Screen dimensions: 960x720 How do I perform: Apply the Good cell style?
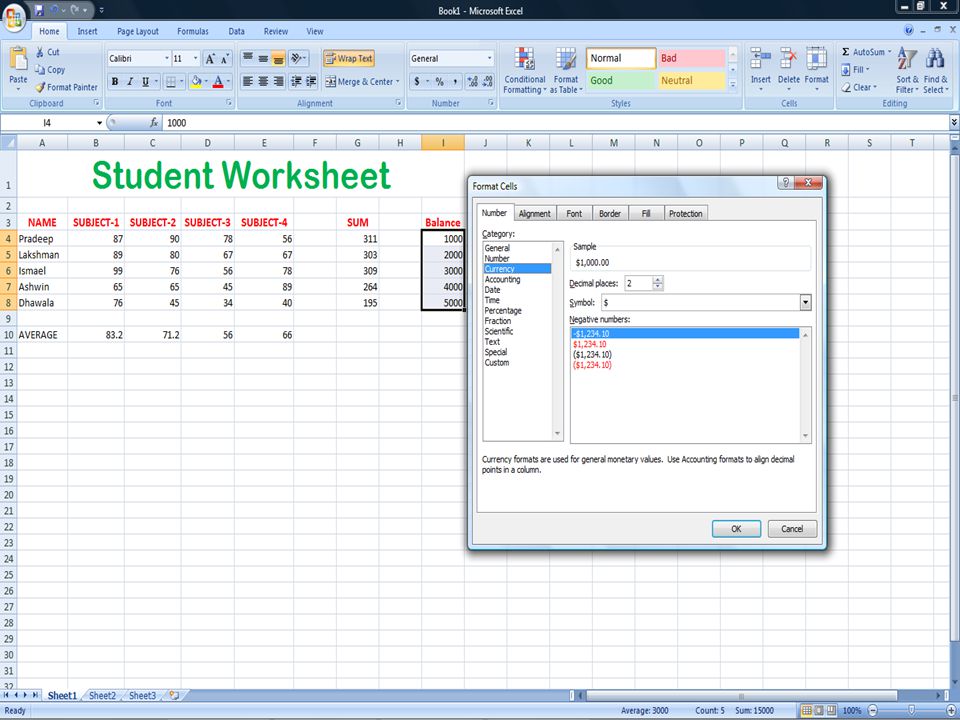click(x=621, y=80)
